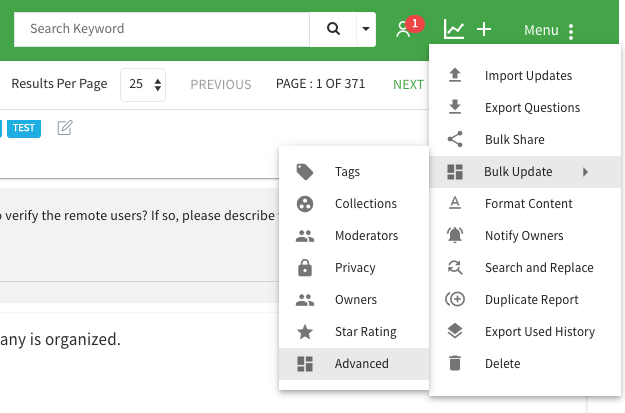This screenshot has width=625, height=413.
Task: Click the magnifying glass search button
Action: tap(333, 29)
